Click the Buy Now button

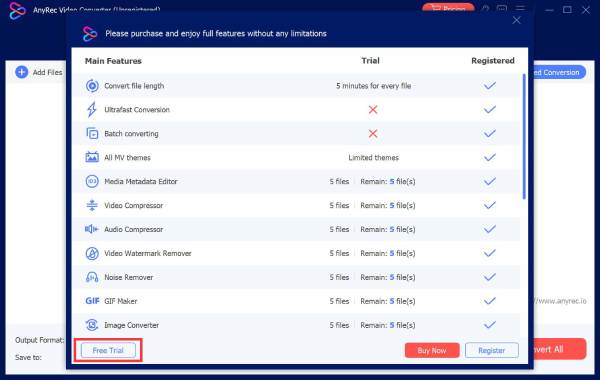[x=432, y=350]
